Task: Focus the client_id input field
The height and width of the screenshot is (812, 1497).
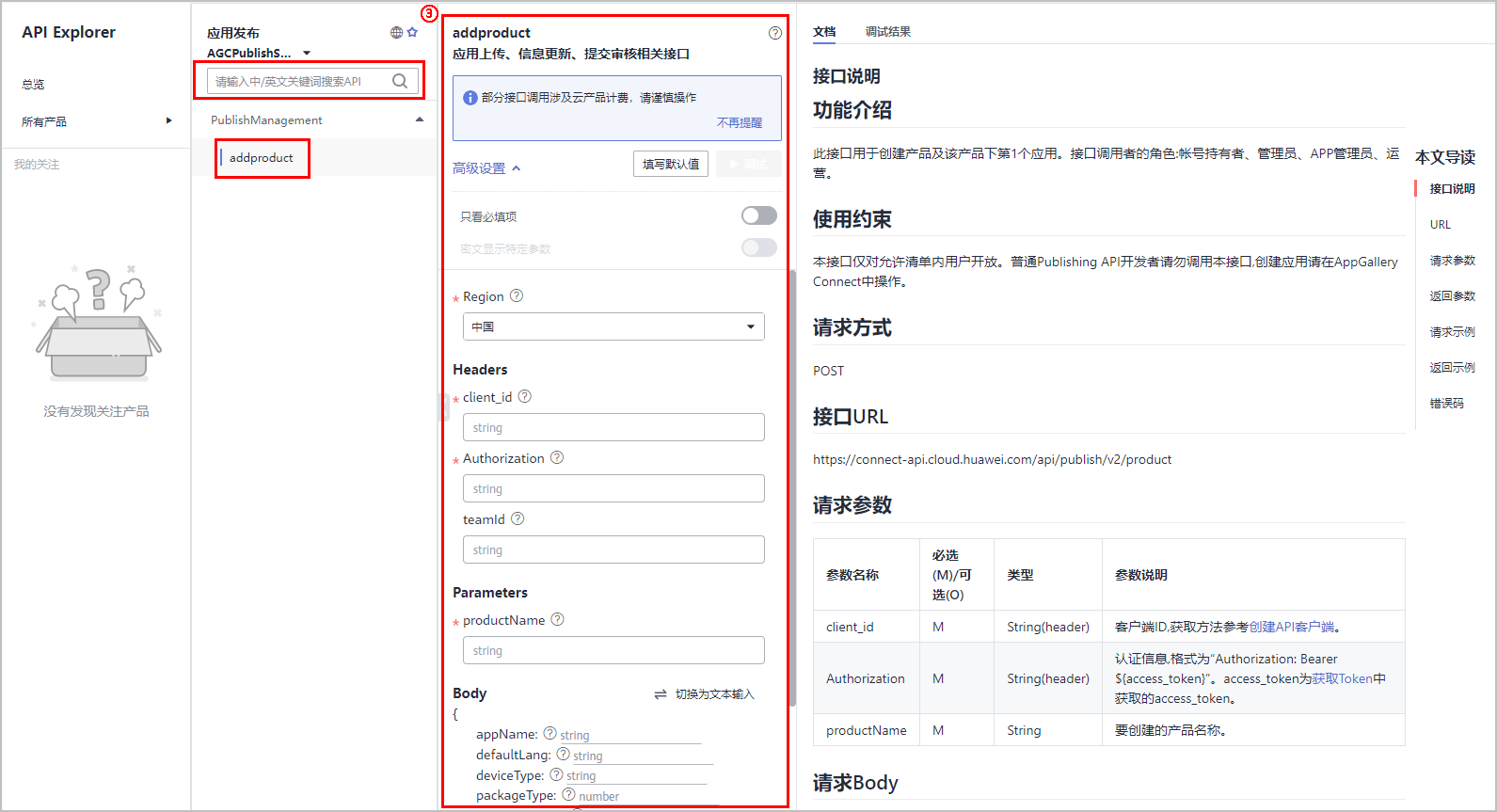Action: [x=613, y=427]
